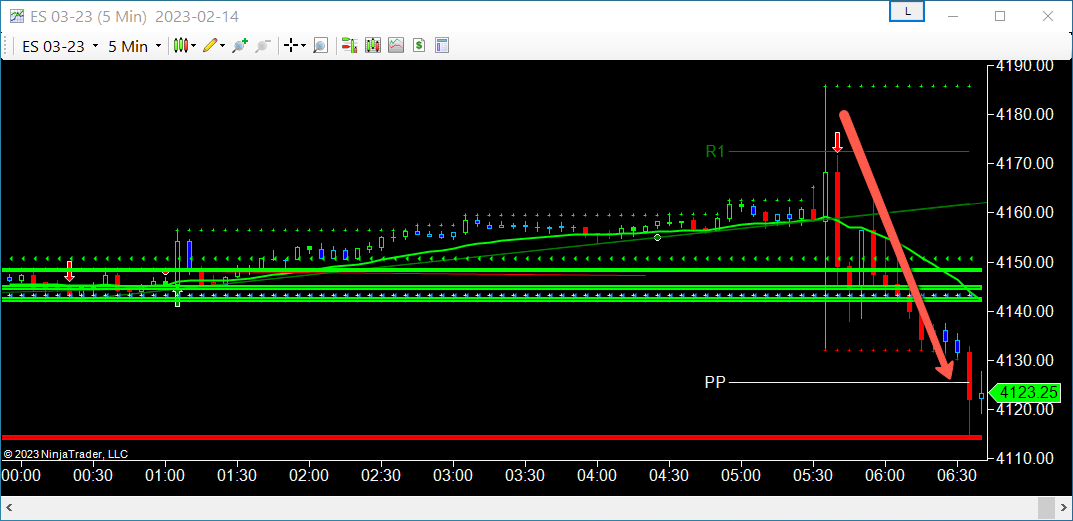Click the horizontal scrollbar left arrow
The height and width of the screenshot is (521, 1073).
tap(12, 508)
